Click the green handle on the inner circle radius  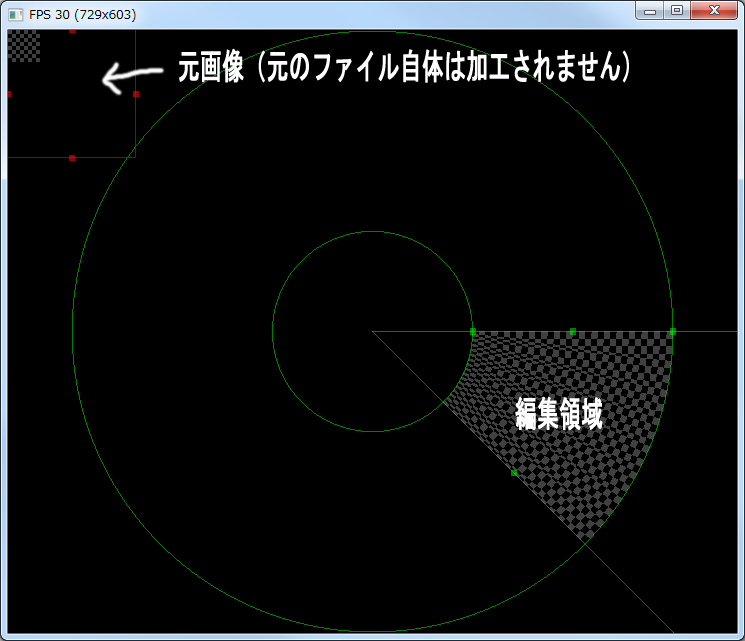click(473, 331)
